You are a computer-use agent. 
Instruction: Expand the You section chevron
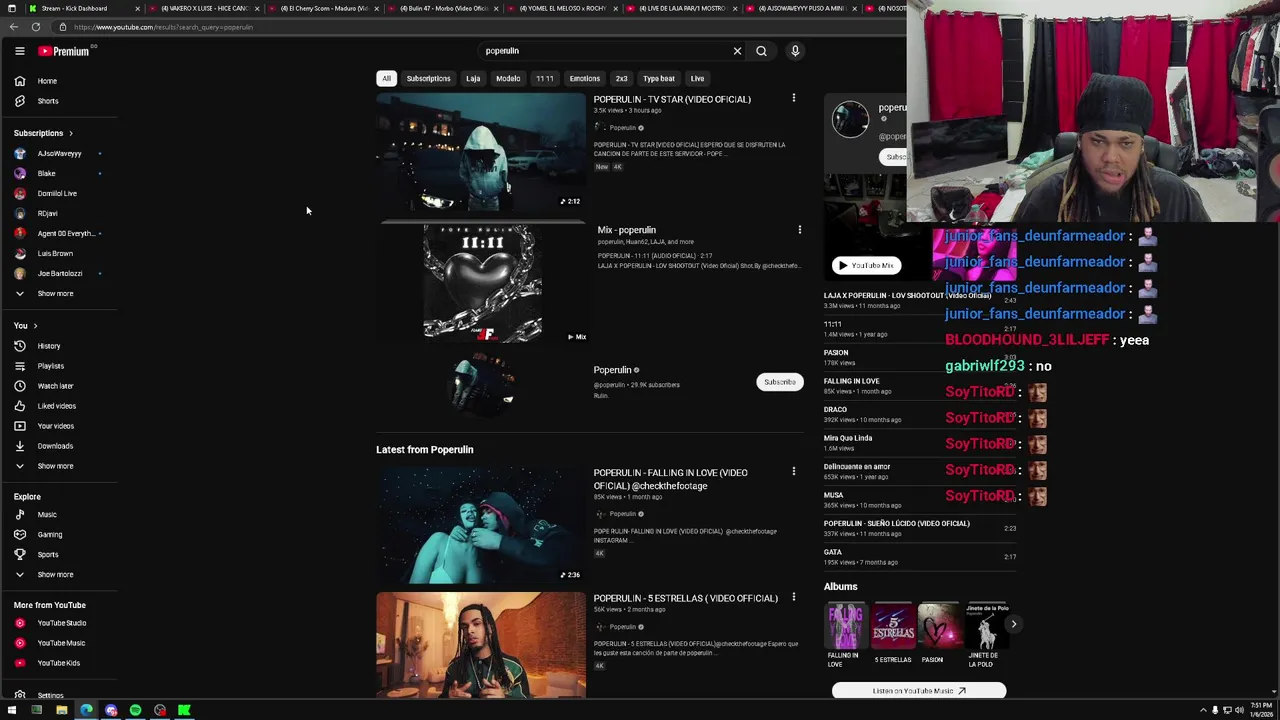(x=35, y=326)
